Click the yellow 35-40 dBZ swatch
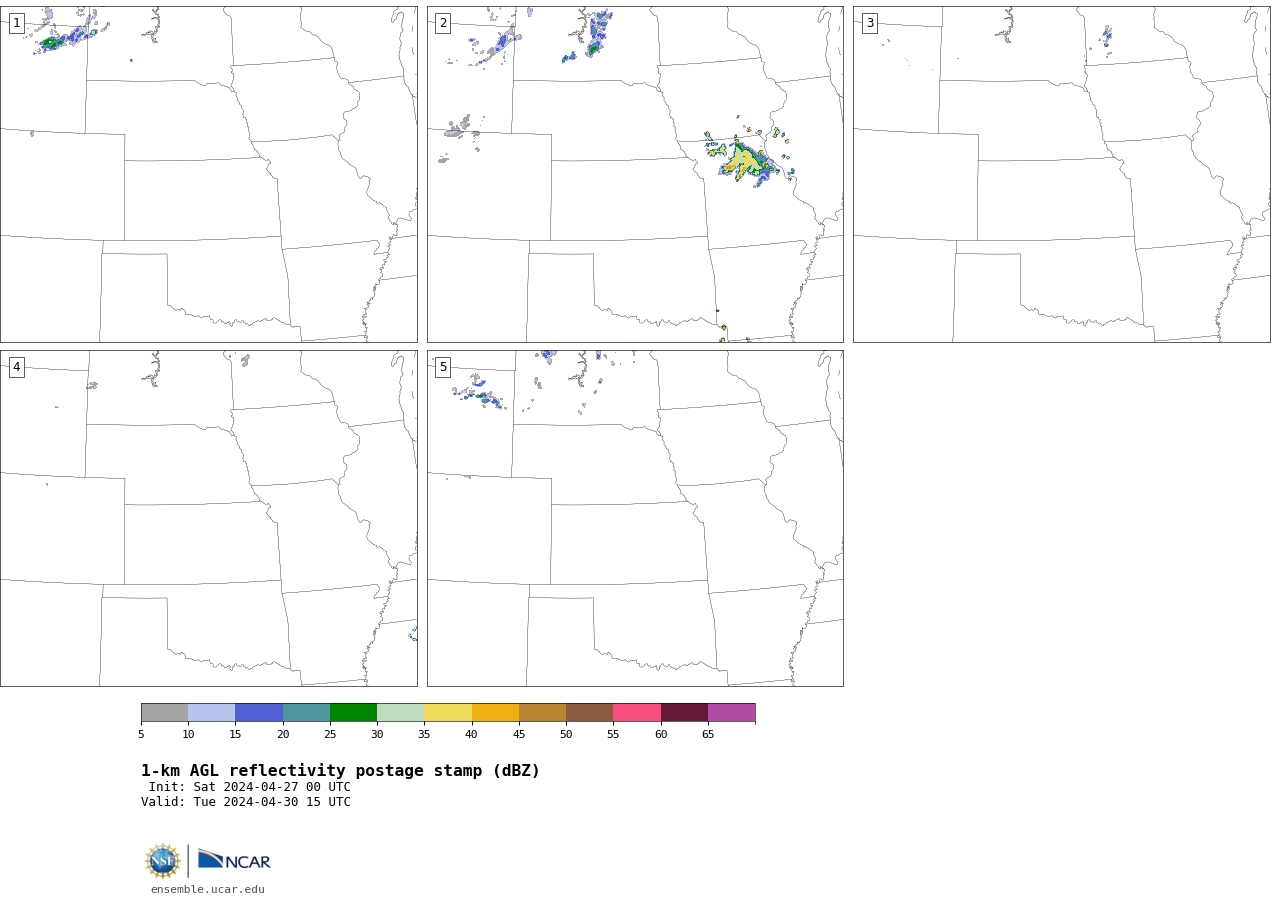This screenshot has height=901, width=1280. [448, 713]
